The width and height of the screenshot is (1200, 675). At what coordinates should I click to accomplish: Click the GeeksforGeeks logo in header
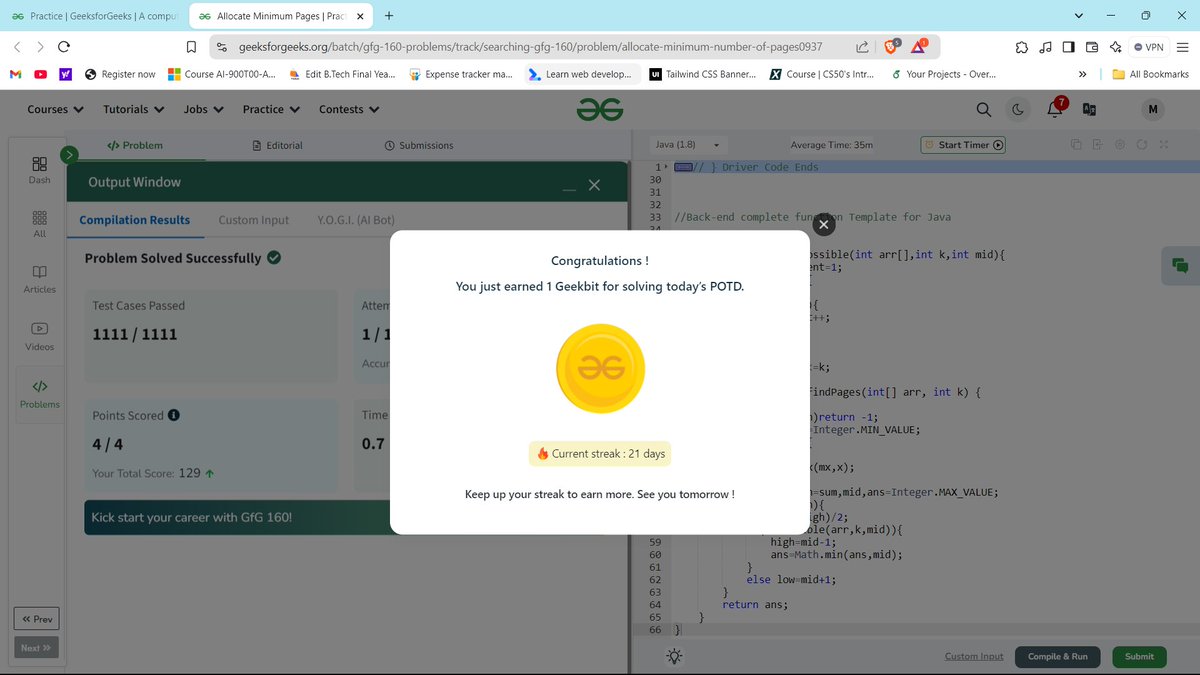coord(600,109)
